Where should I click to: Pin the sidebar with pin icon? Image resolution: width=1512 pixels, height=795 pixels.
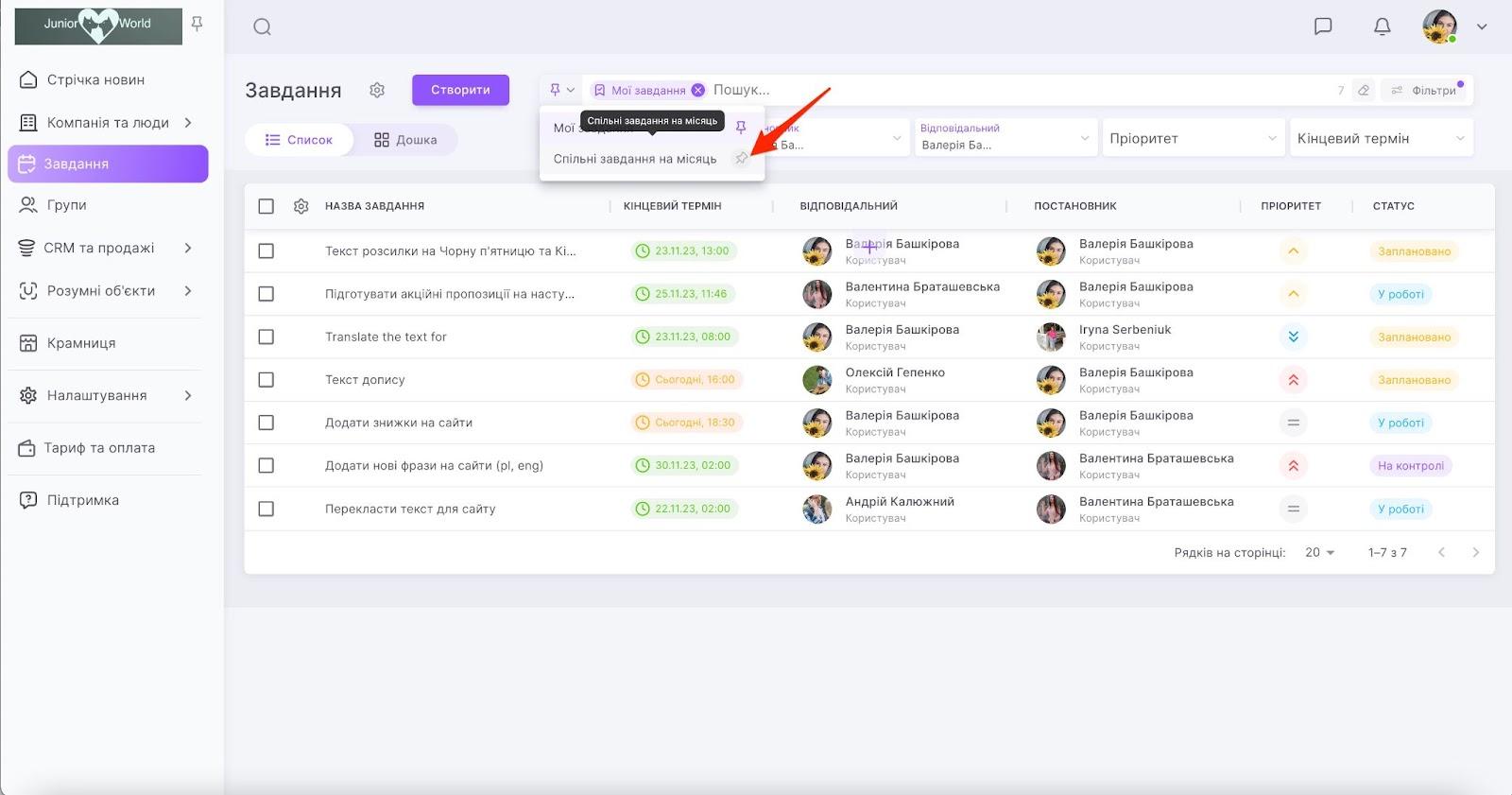pyautogui.click(x=197, y=24)
